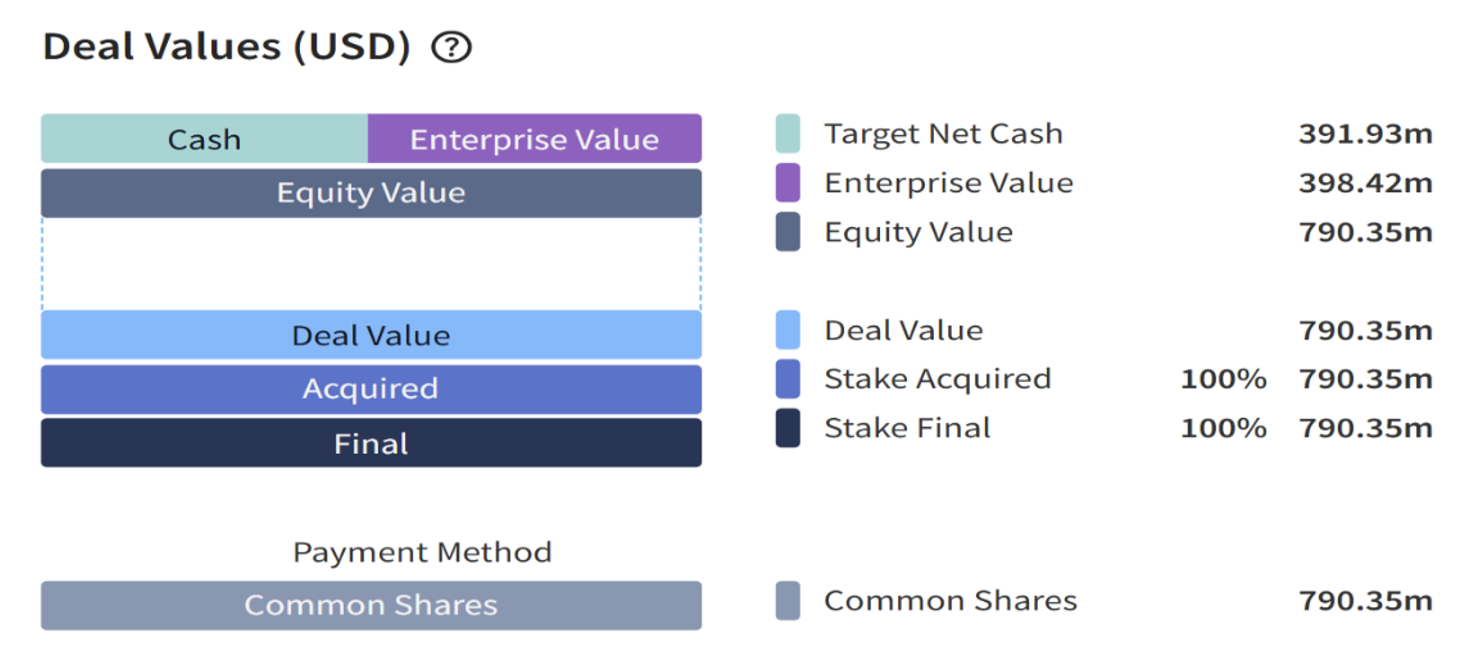
Task: Click the Stake Acquired legend swatch
Action: [787, 379]
